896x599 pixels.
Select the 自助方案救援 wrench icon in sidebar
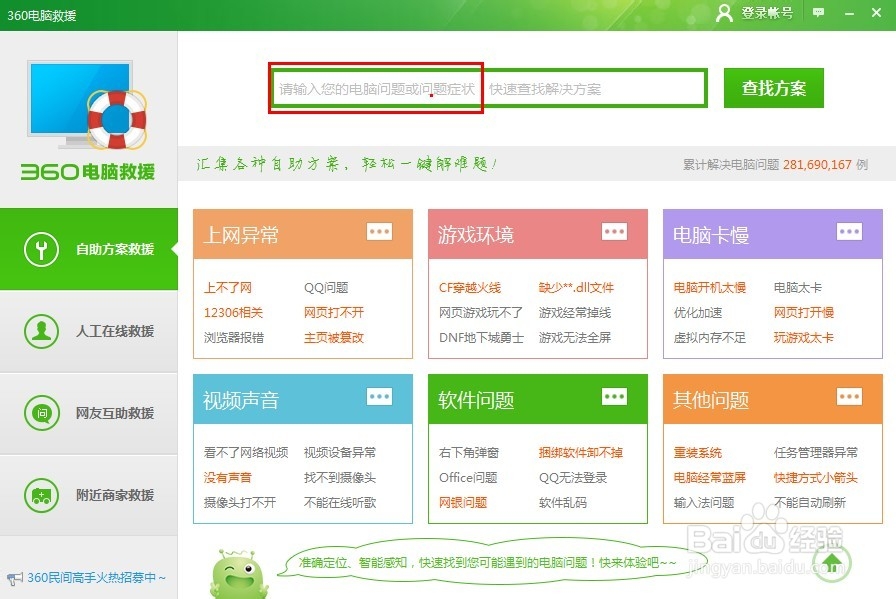pyautogui.click(x=40, y=249)
